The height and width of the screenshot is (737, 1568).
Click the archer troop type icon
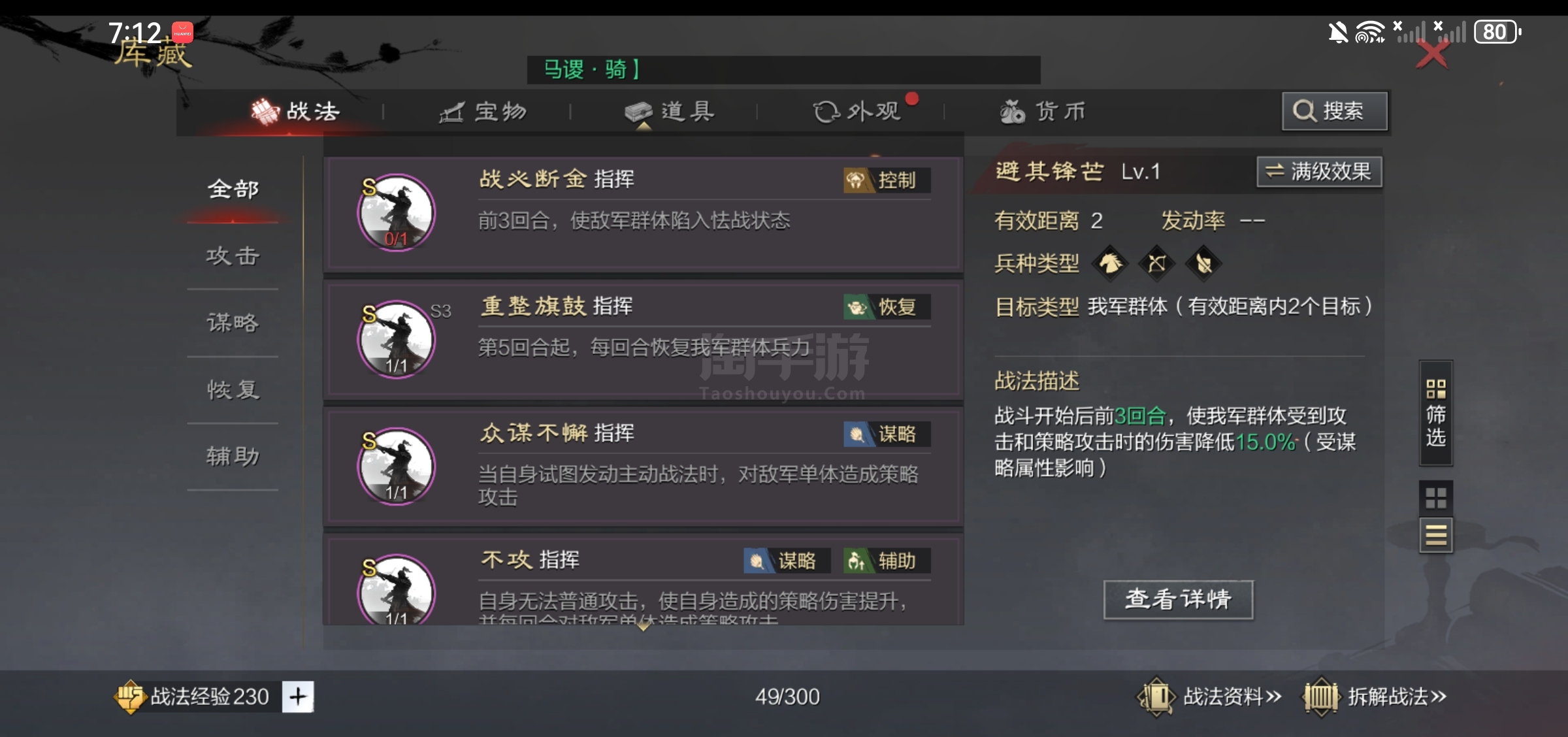tap(1156, 263)
